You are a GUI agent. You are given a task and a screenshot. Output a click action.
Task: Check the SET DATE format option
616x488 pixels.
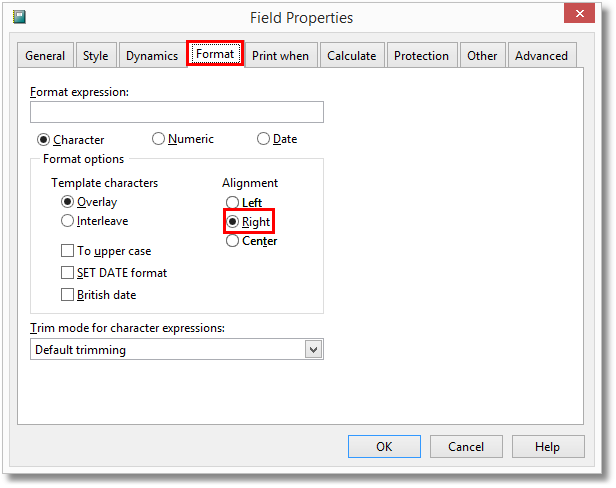click(x=68, y=273)
